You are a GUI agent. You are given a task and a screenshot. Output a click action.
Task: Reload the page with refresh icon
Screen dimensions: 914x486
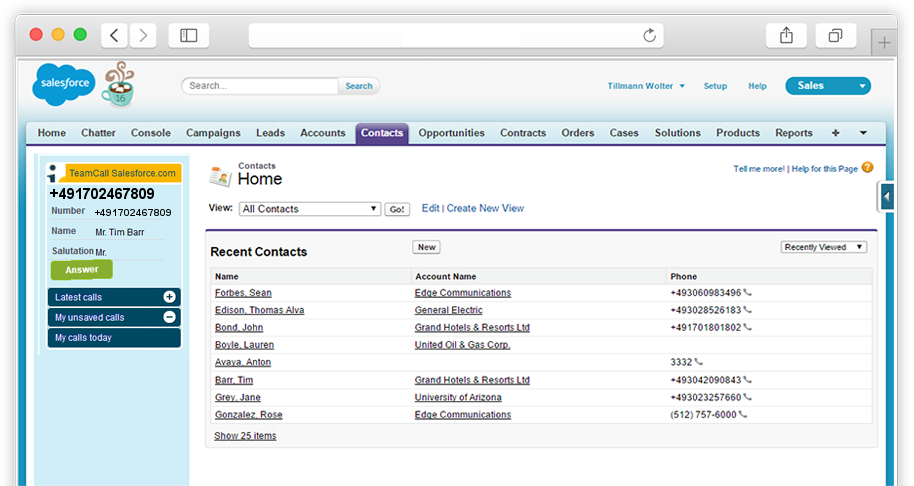click(x=649, y=36)
